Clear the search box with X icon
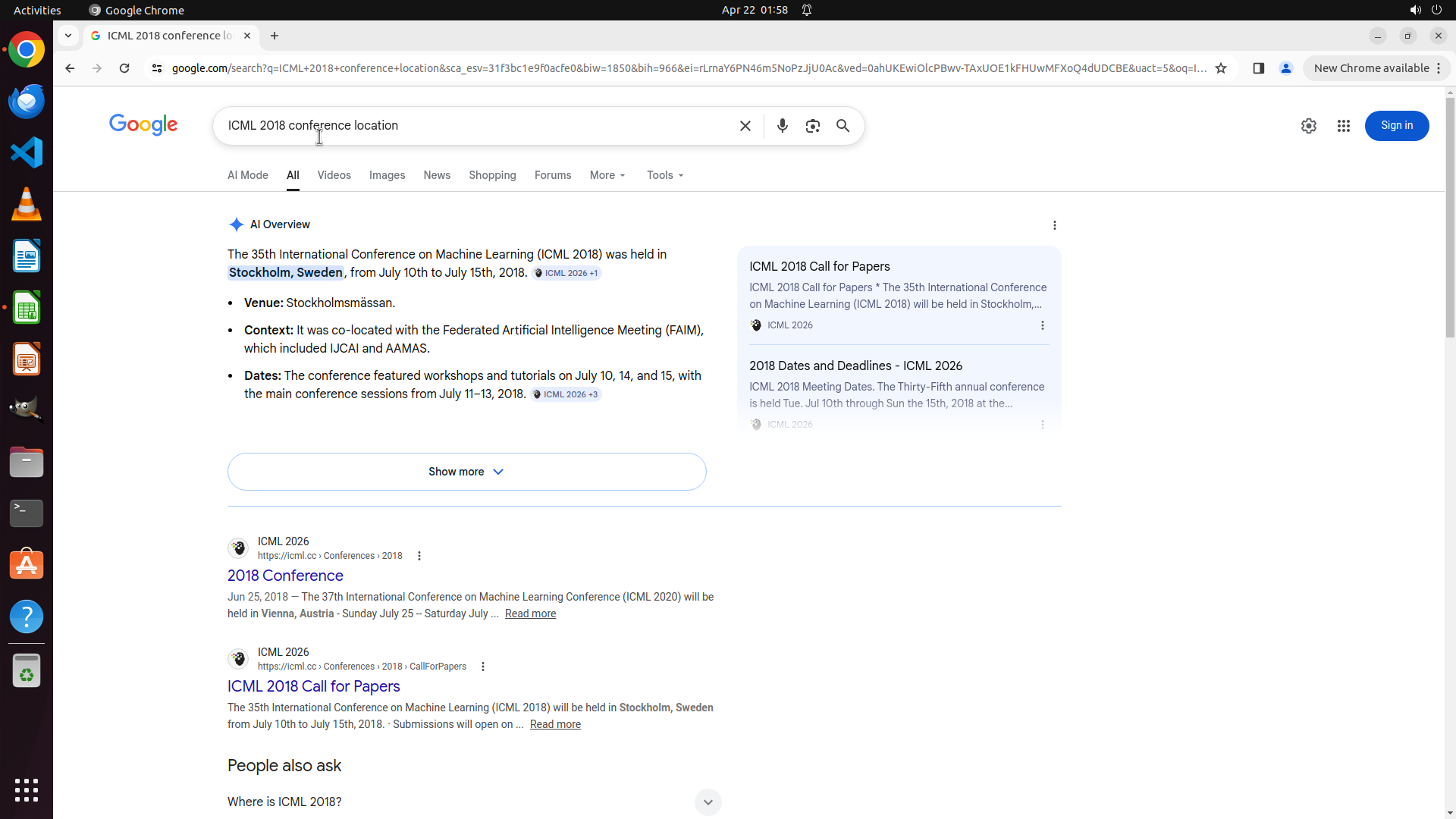The height and width of the screenshot is (819, 1456). tap(745, 126)
